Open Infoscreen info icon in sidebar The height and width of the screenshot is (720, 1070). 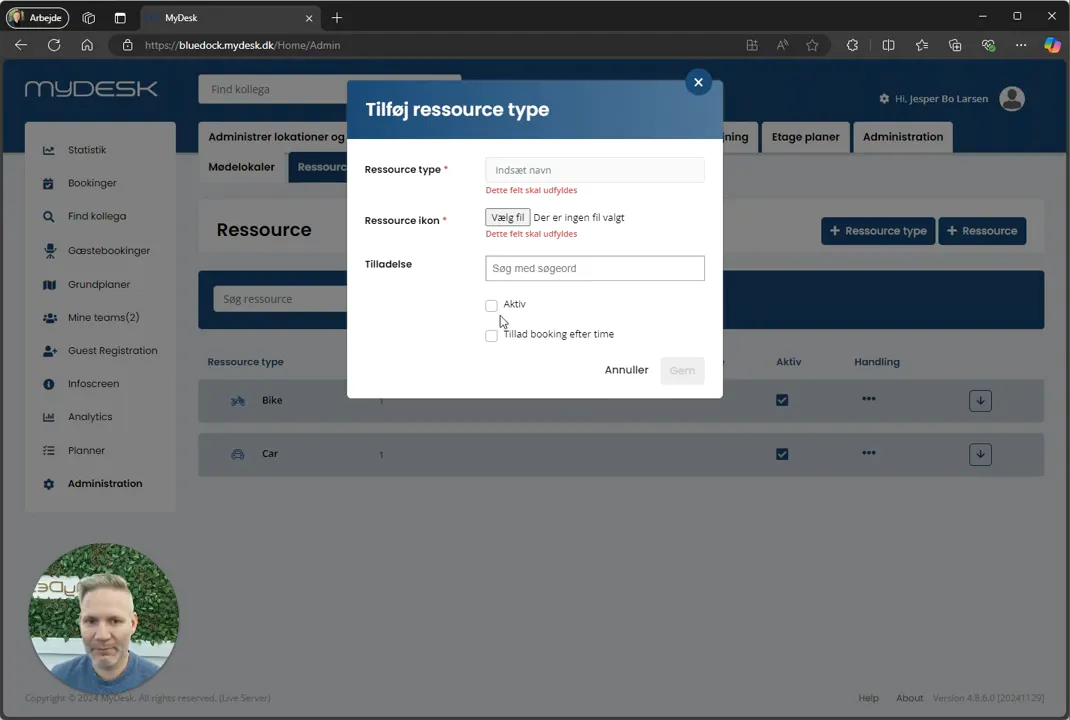coord(48,384)
